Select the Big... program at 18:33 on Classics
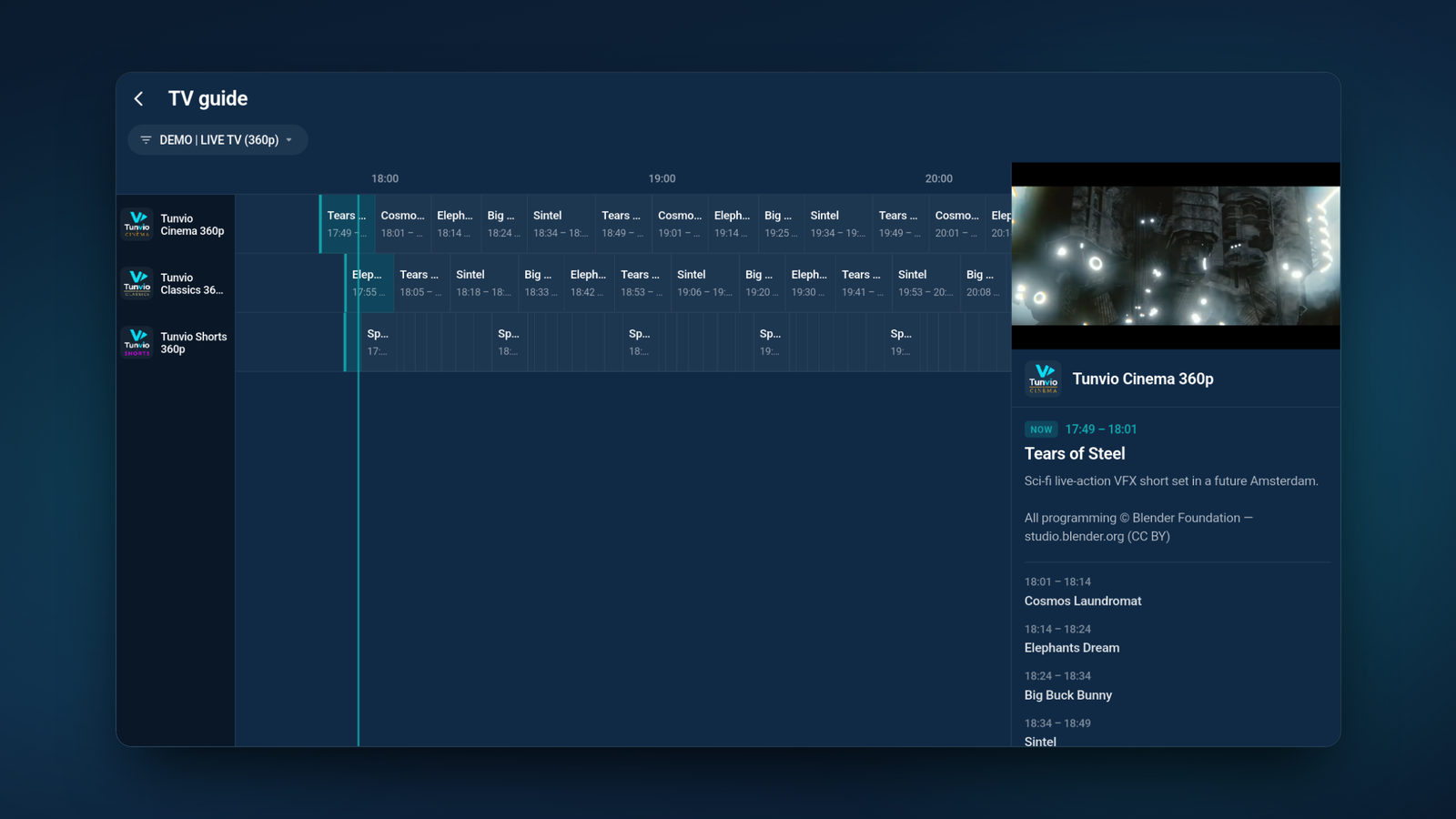This screenshot has width=1456, height=819. click(x=541, y=283)
